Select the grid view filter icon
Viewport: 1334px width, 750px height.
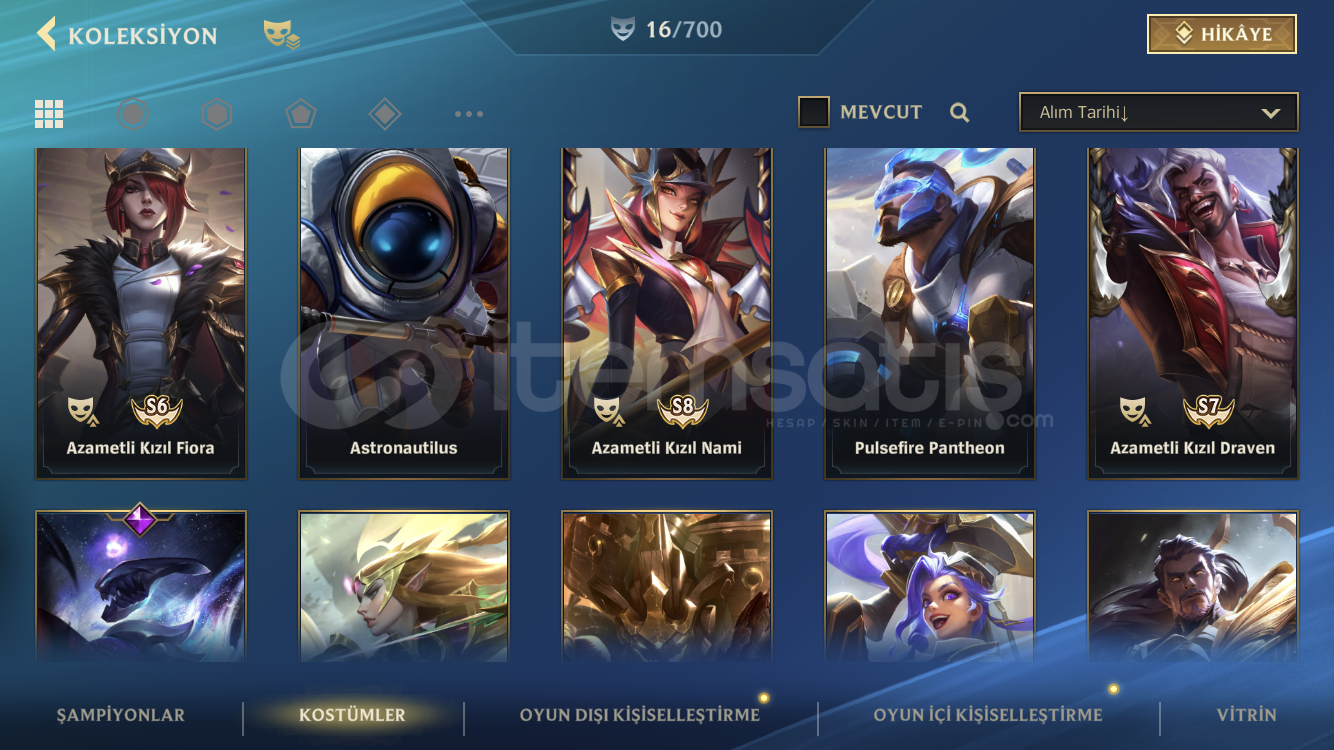click(49, 114)
